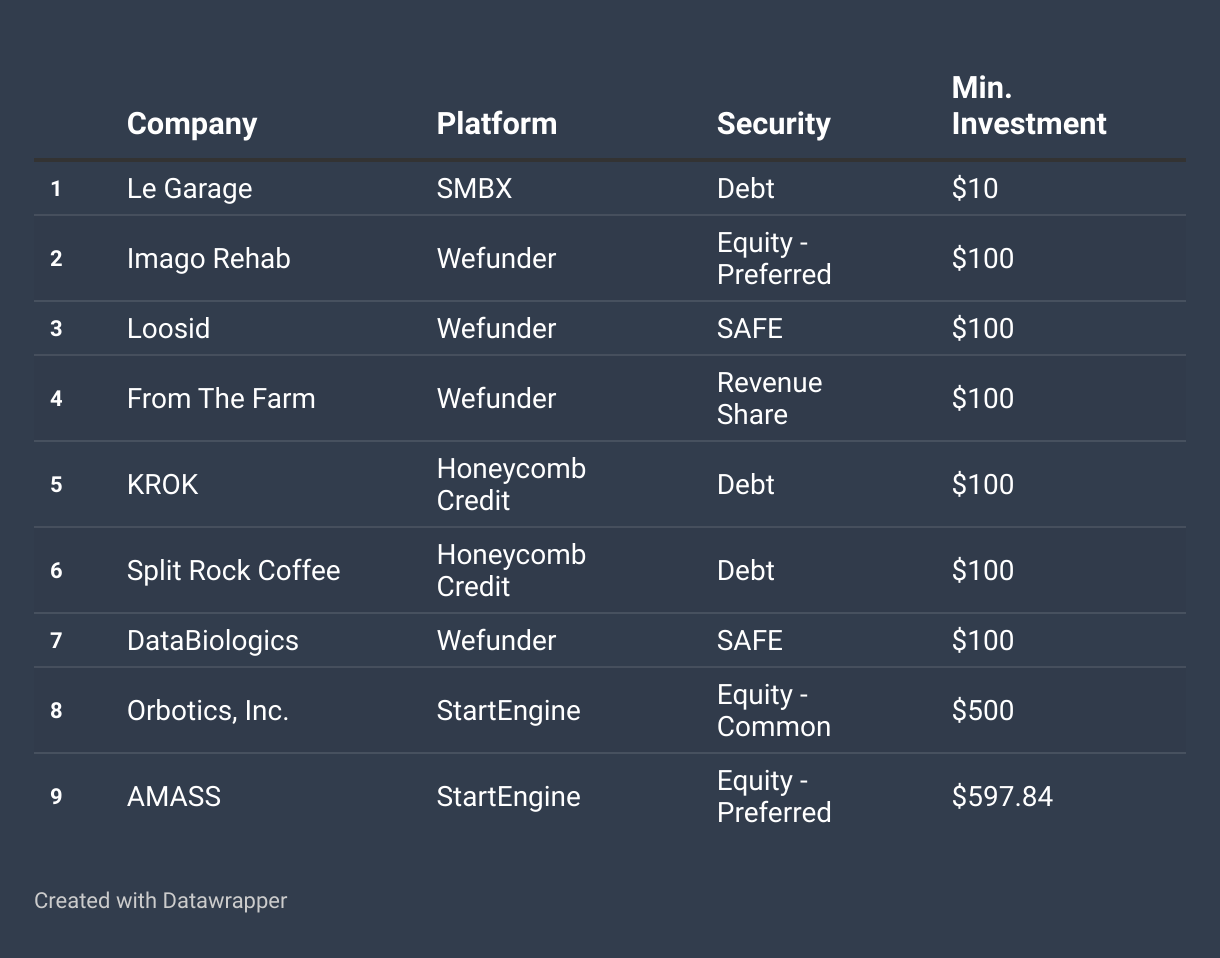Open the Created with Datawrapper link
Screen dimensions: 1220x958
[160, 901]
